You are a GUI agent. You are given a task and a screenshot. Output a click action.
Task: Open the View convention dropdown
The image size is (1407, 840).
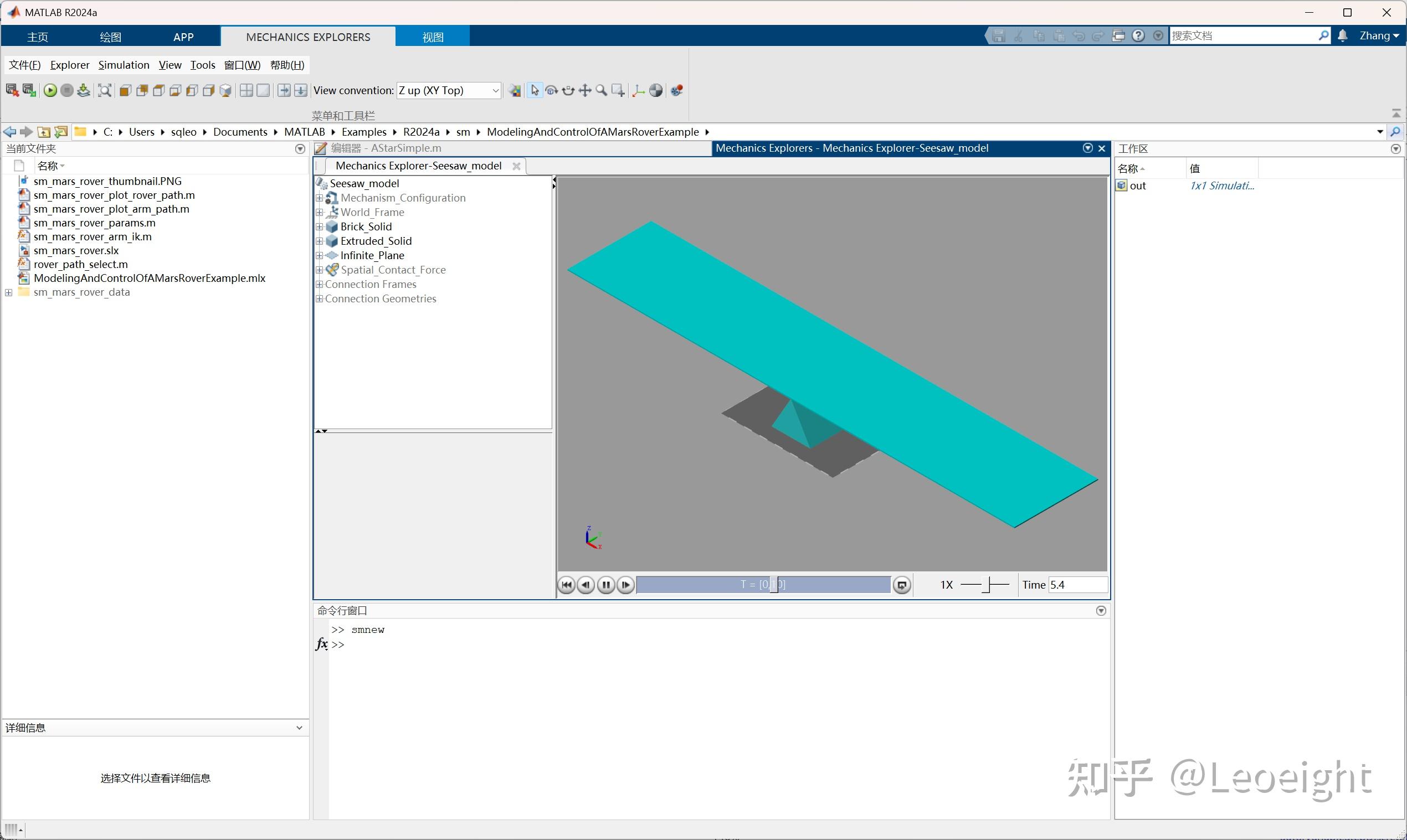[449, 91]
